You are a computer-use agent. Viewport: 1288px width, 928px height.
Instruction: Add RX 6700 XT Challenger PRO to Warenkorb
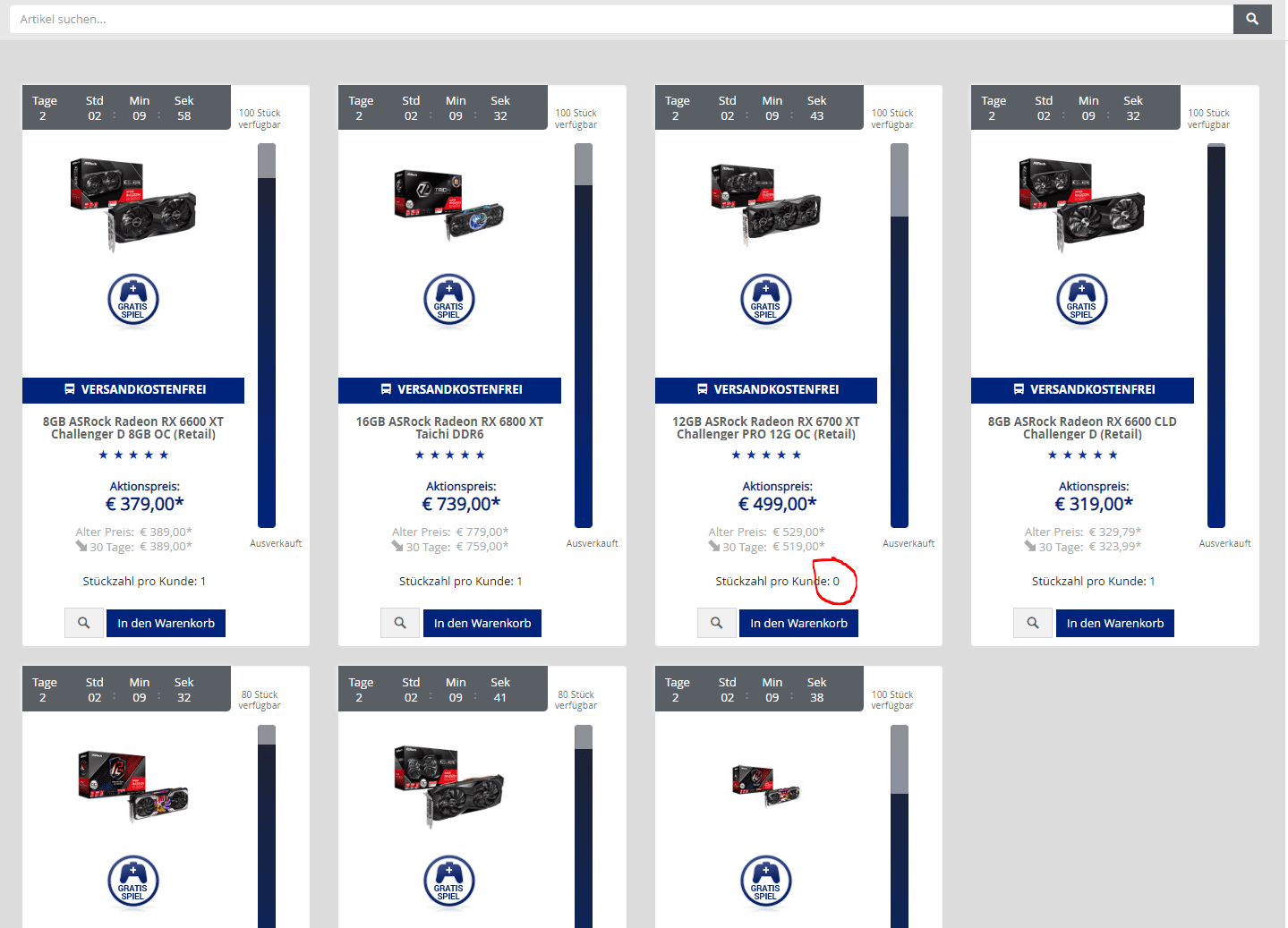point(798,623)
